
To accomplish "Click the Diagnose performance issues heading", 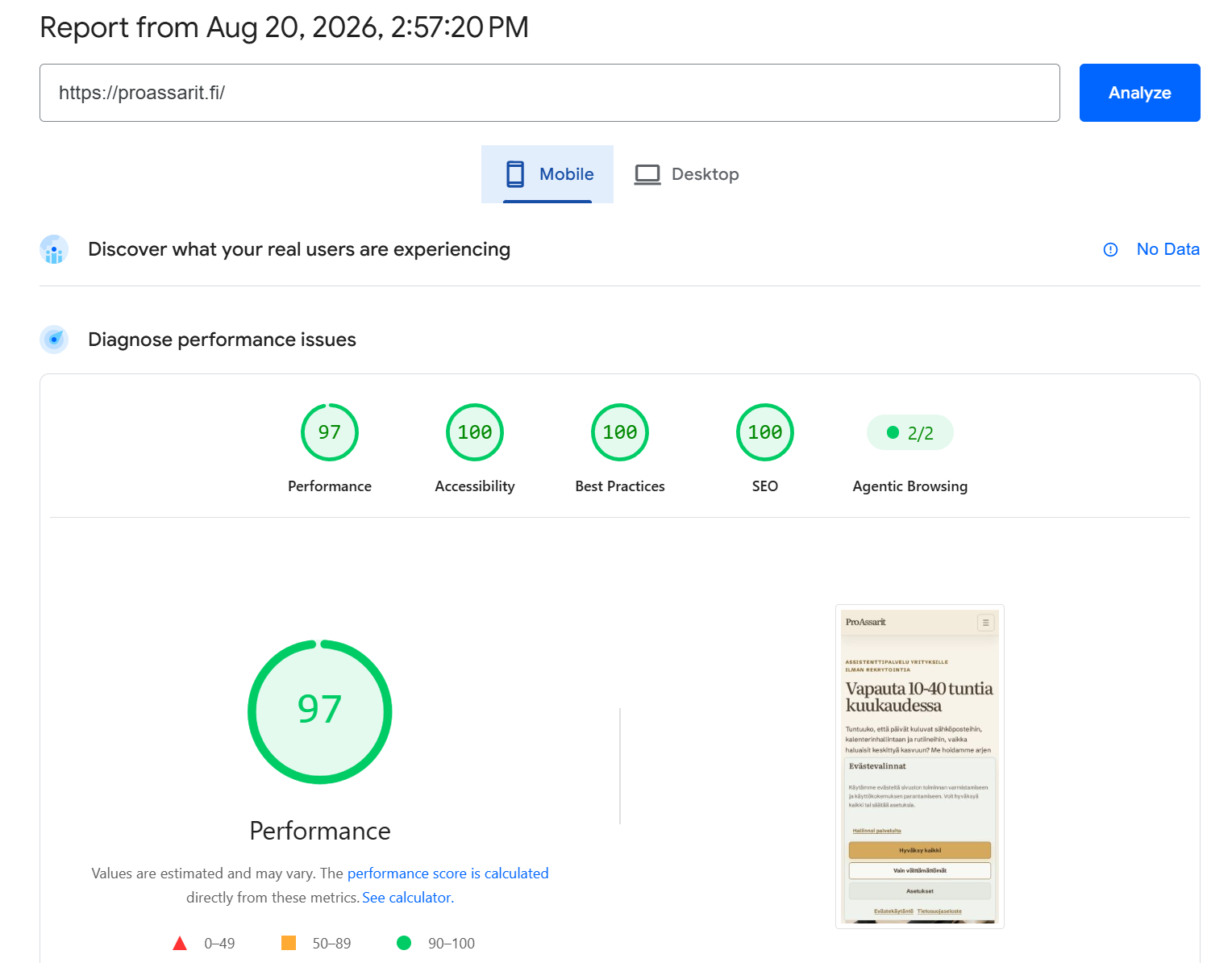I will 222,340.
